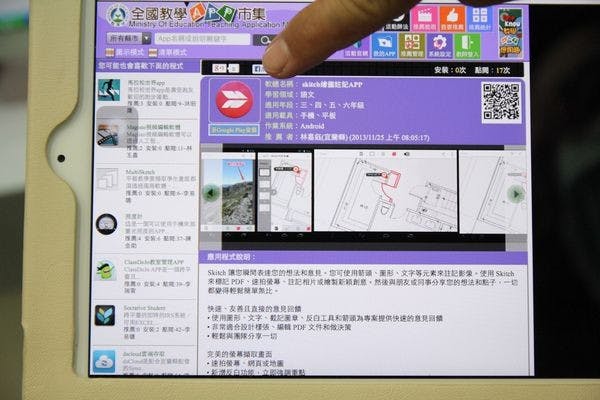
Task: Open the round gauge meter app icon
Action: [x=107, y=224]
